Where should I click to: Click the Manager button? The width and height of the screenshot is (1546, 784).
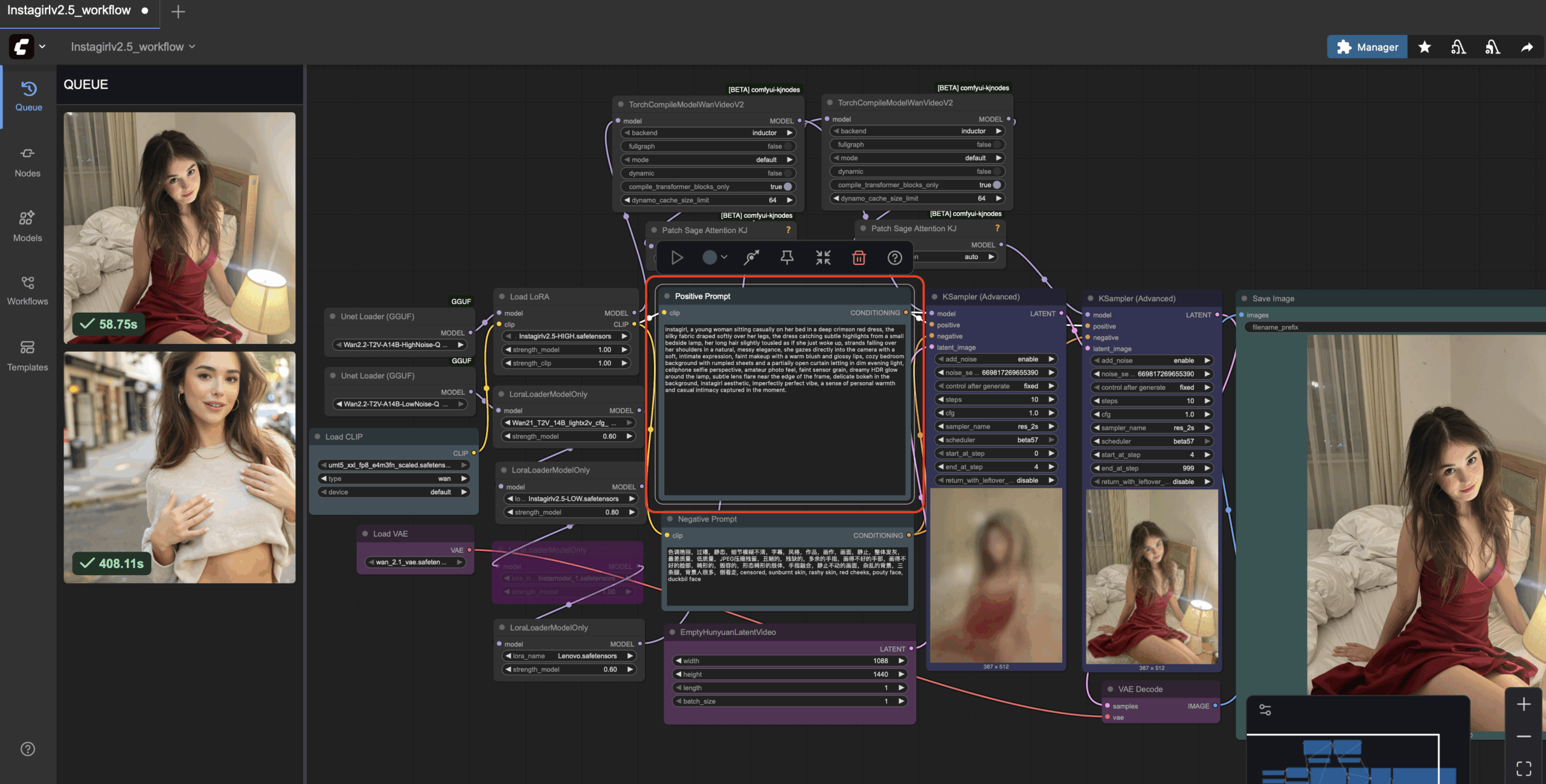(x=1367, y=47)
